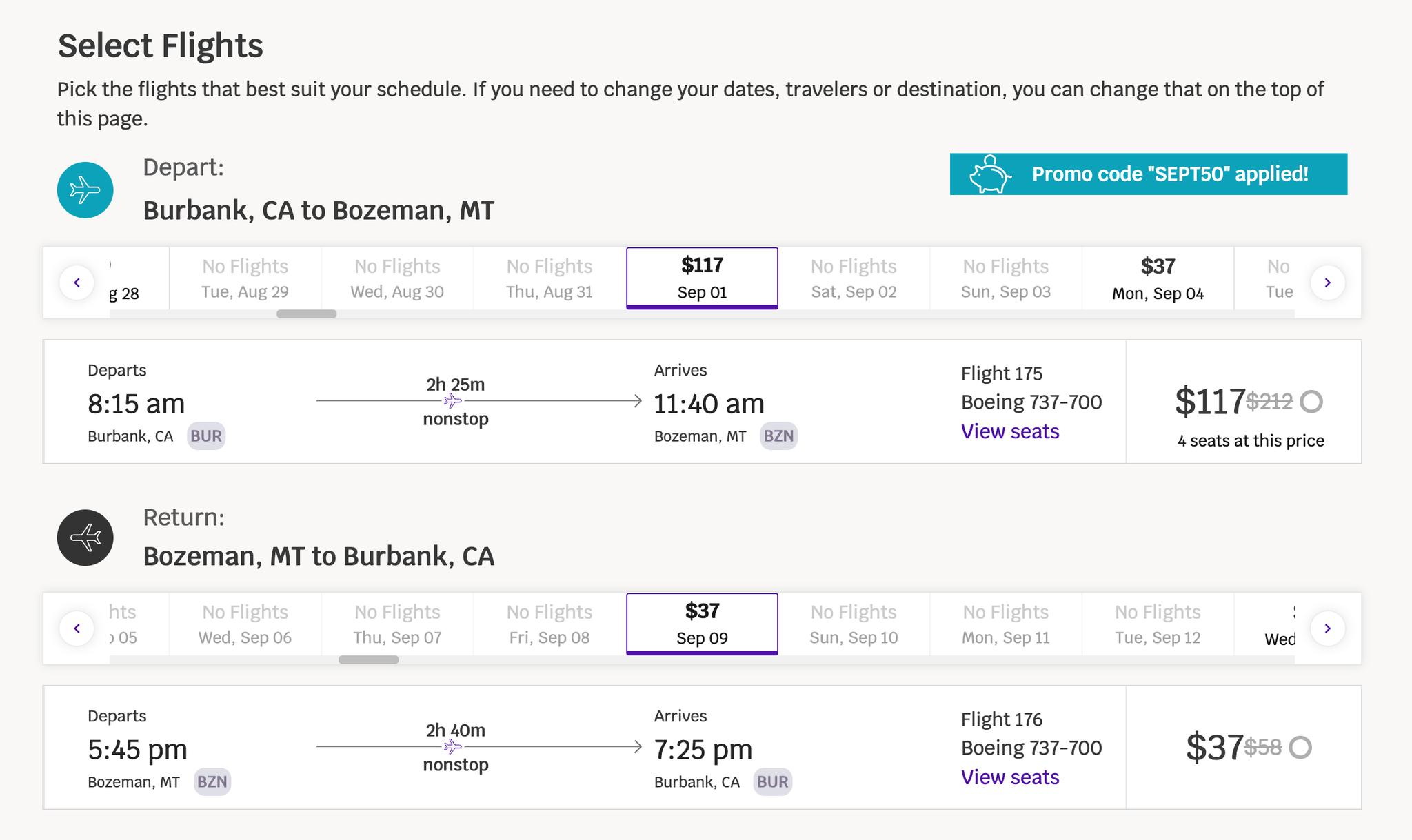Screen dimensions: 1412x840
Task: Click the BUR airport code badge
Action: [x=205, y=436]
